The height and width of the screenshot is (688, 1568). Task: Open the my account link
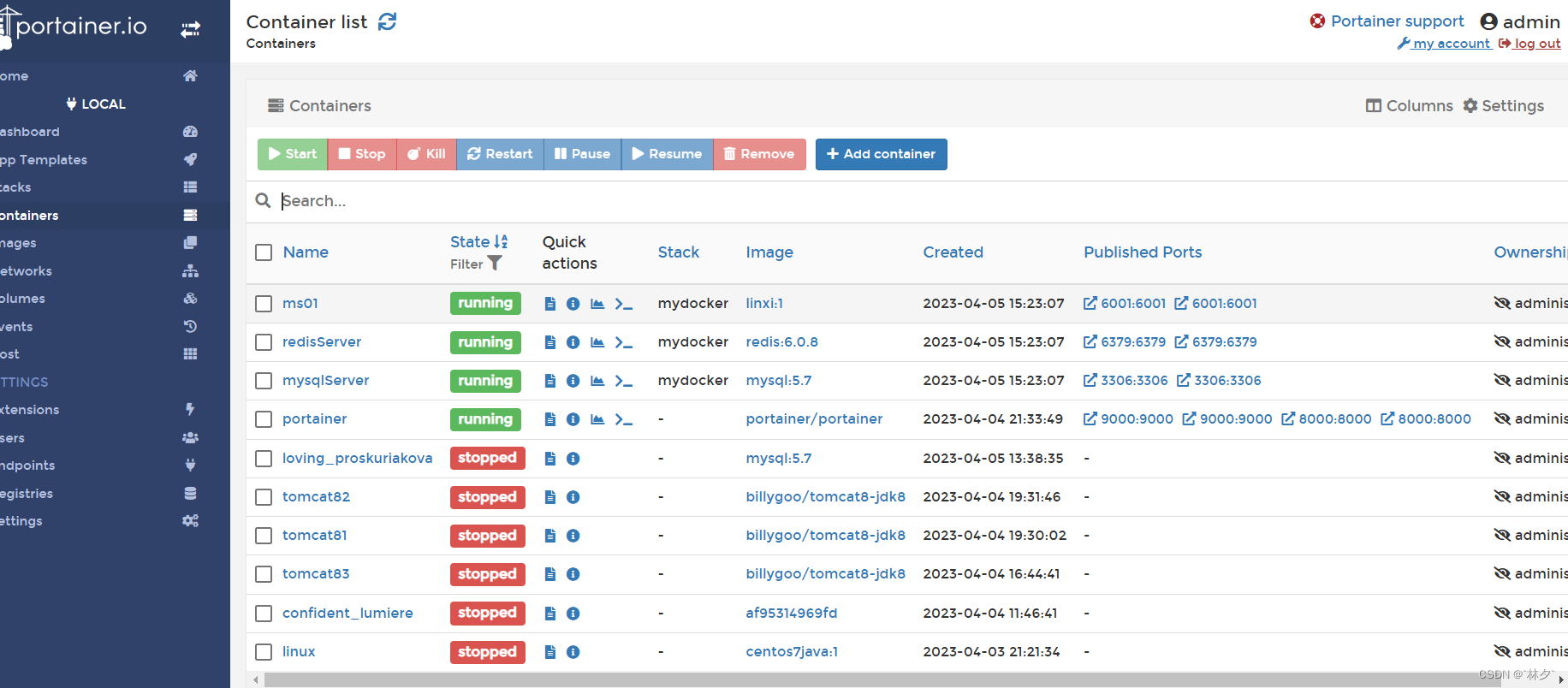click(1445, 44)
